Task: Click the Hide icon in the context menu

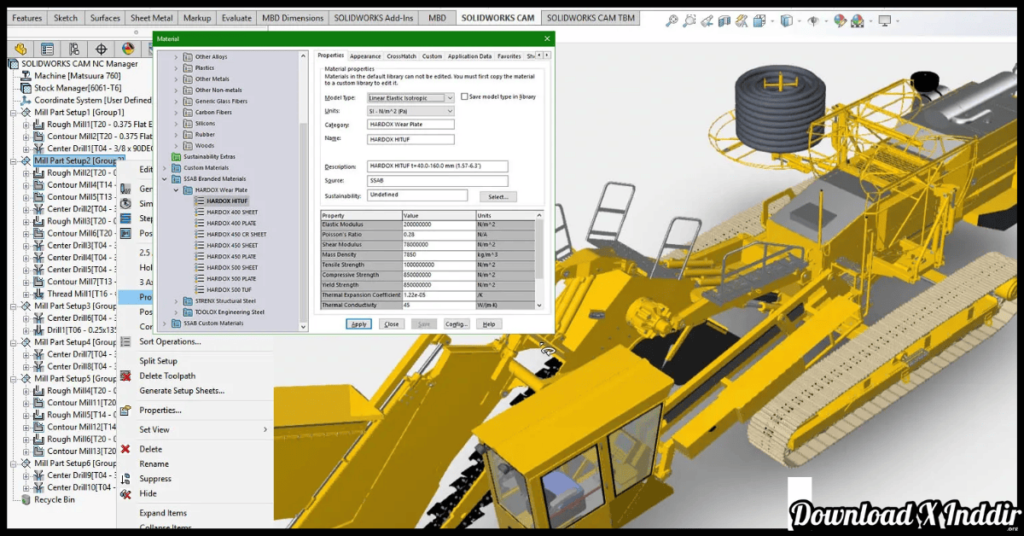Action: point(125,494)
